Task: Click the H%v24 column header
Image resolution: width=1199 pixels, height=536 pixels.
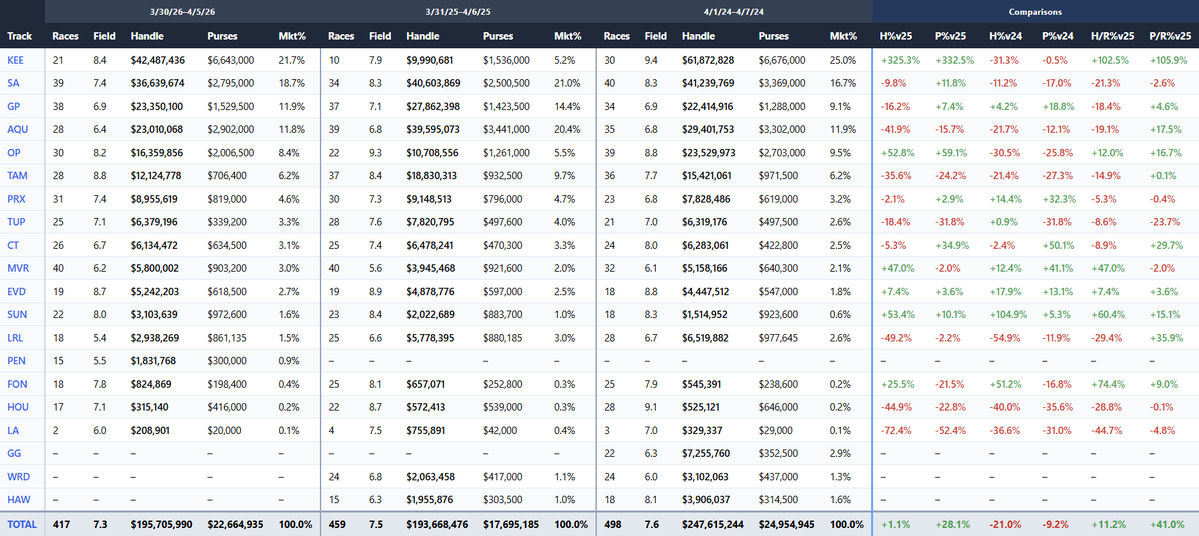Action: (1006, 35)
